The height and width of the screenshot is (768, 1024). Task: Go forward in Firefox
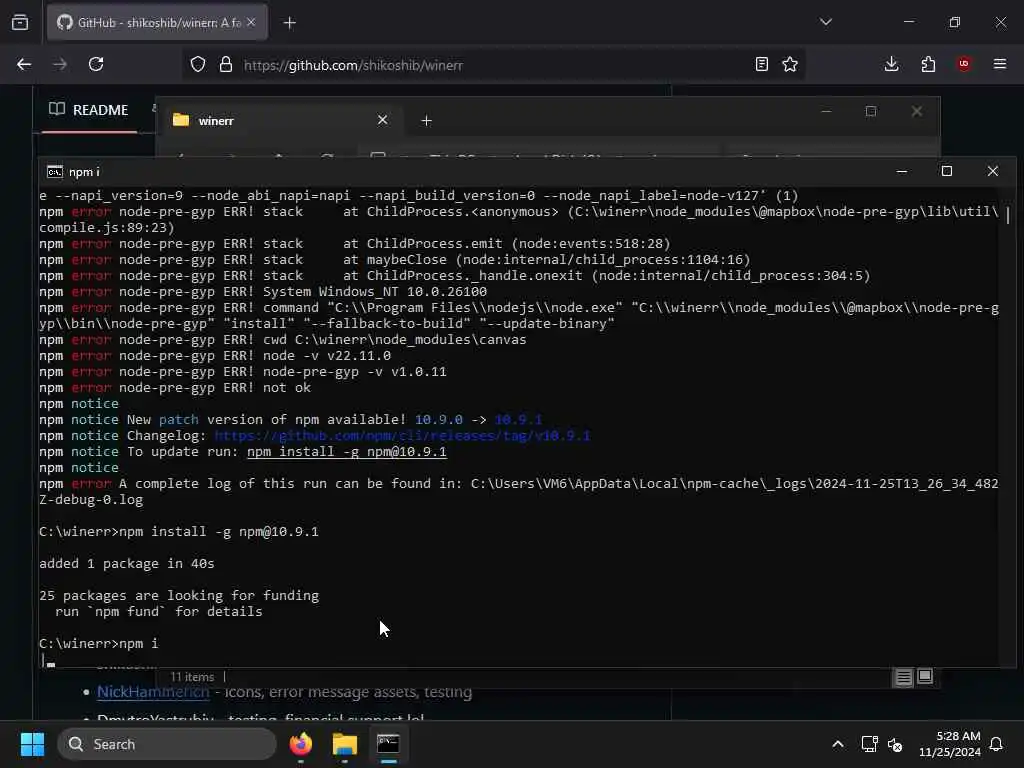[x=60, y=64]
